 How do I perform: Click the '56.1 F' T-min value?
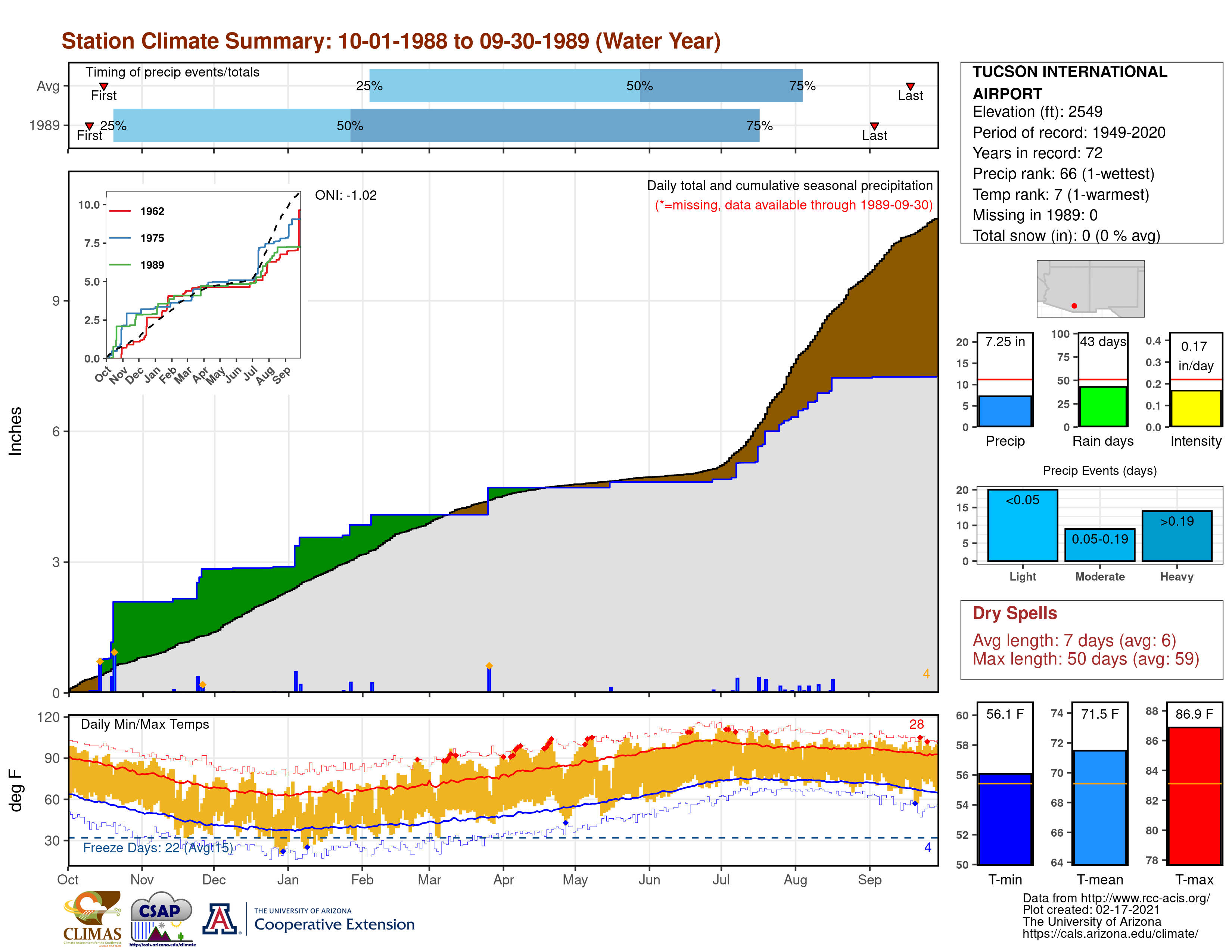[1005, 714]
